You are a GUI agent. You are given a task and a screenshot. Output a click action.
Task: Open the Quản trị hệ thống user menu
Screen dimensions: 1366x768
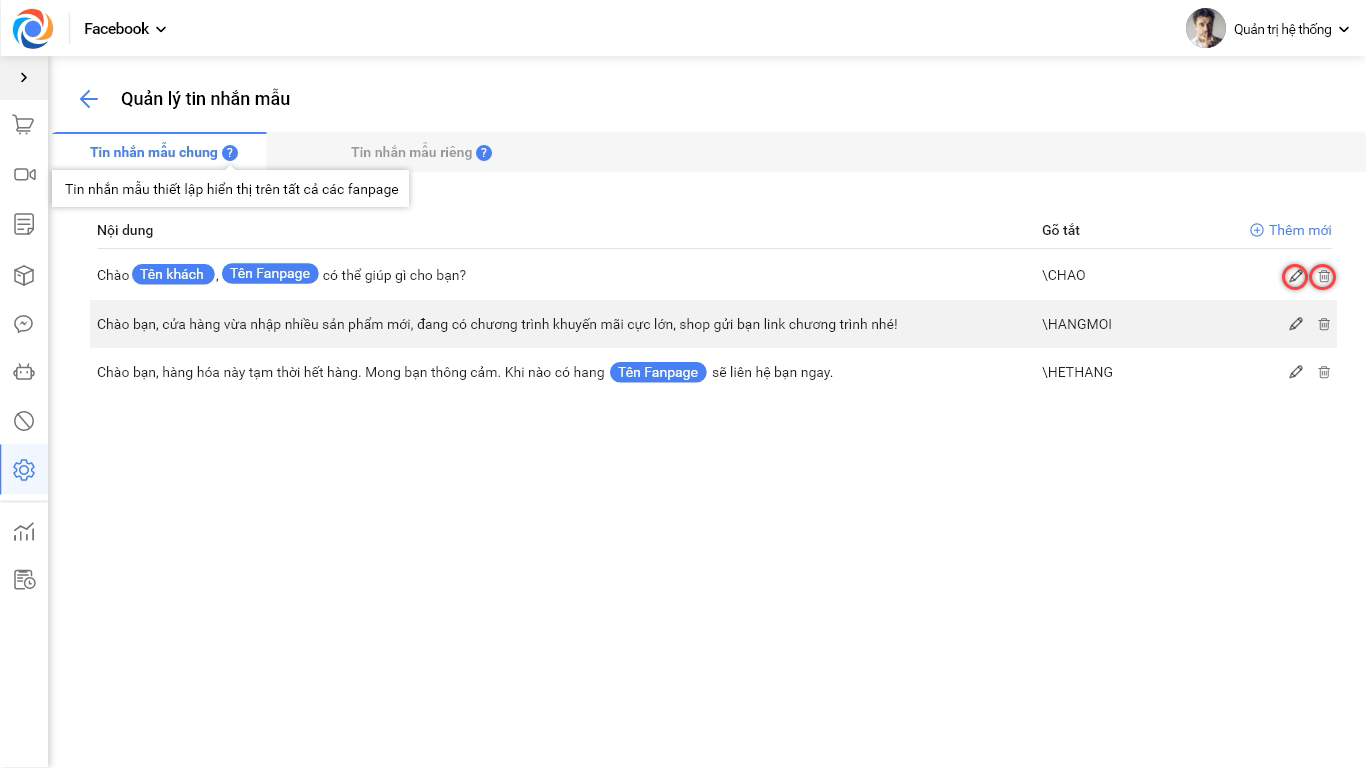(x=1291, y=29)
